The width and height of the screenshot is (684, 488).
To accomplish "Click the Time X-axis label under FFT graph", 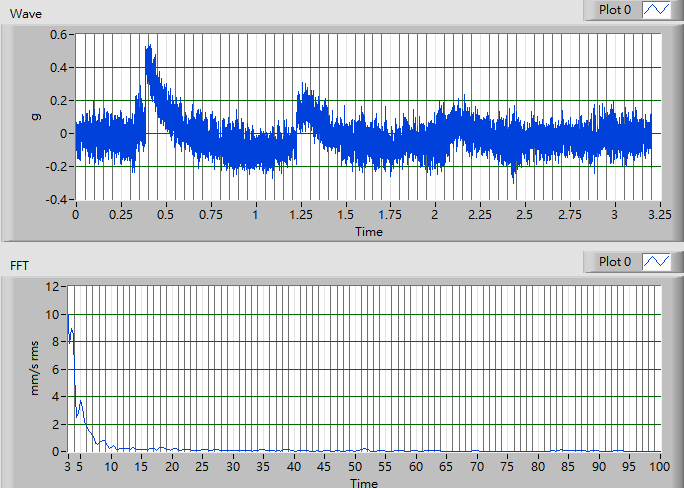I will tap(364, 483).
